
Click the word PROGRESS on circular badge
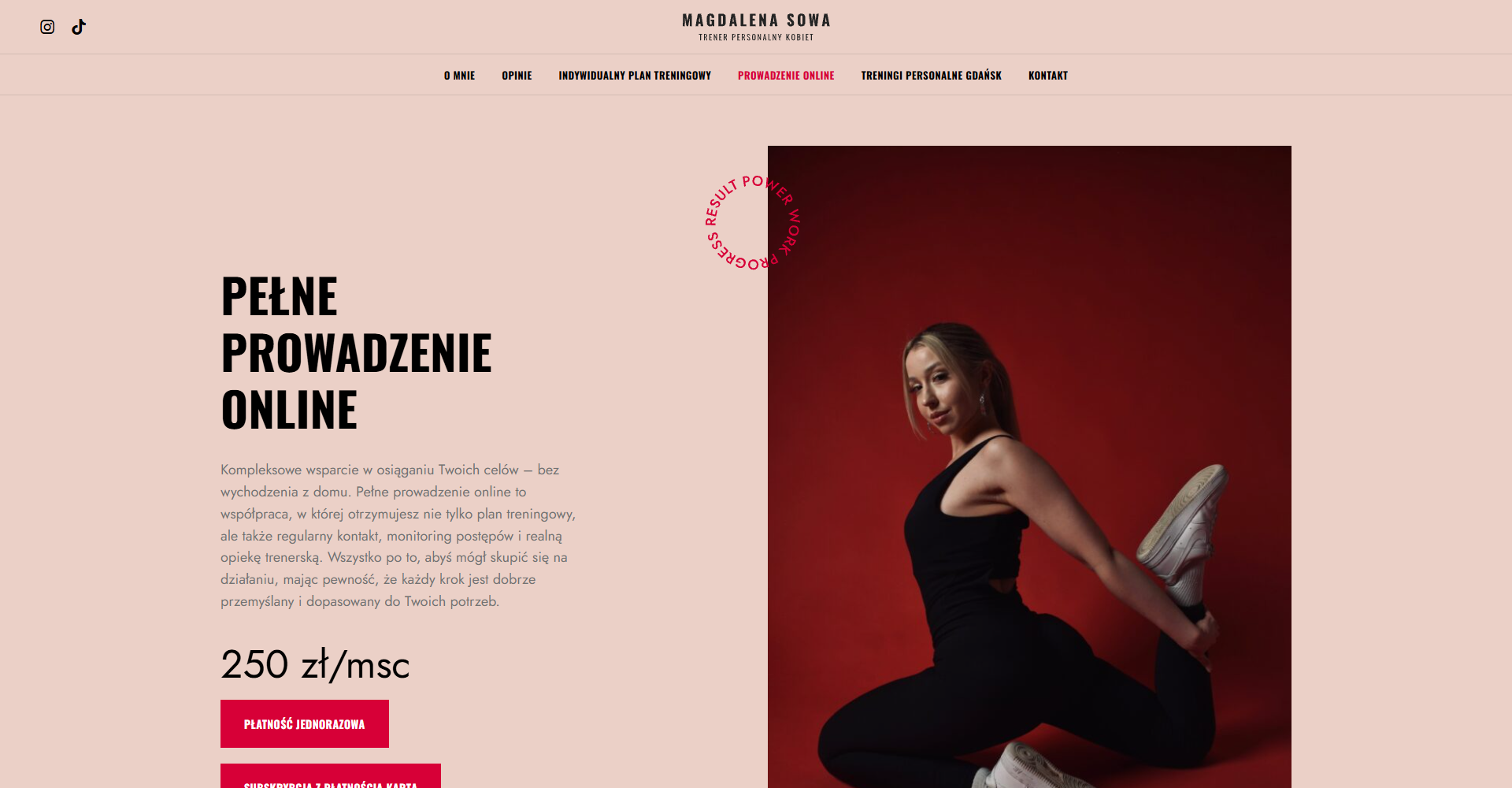click(742, 255)
